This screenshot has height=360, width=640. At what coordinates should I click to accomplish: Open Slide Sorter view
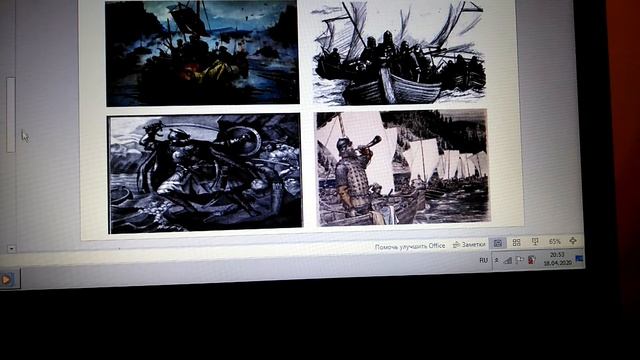click(516, 242)
